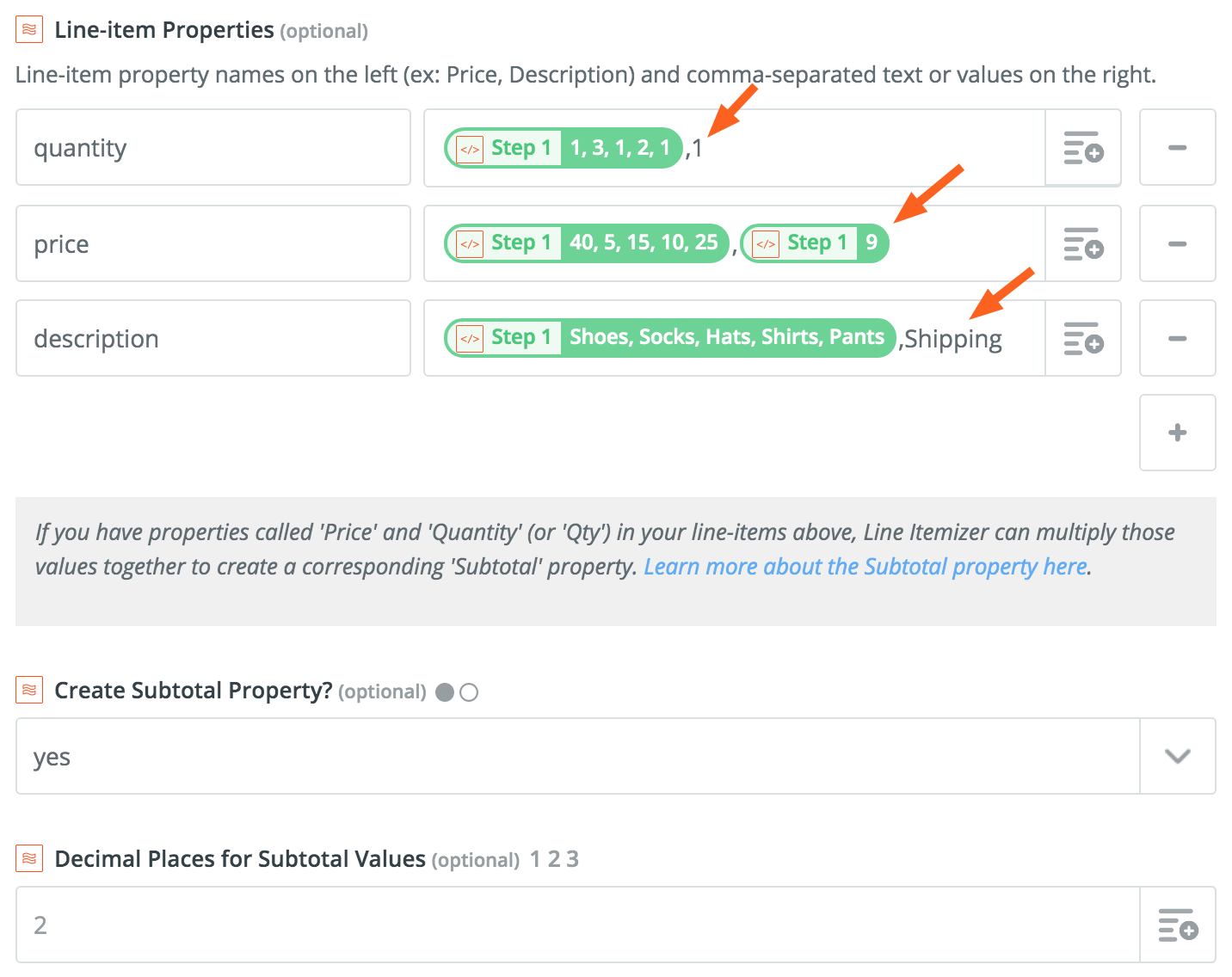Viewport: 1232px width, 977px height.
Task: Remove the quantity line-item row
Action: click(x=1177, y=148)
